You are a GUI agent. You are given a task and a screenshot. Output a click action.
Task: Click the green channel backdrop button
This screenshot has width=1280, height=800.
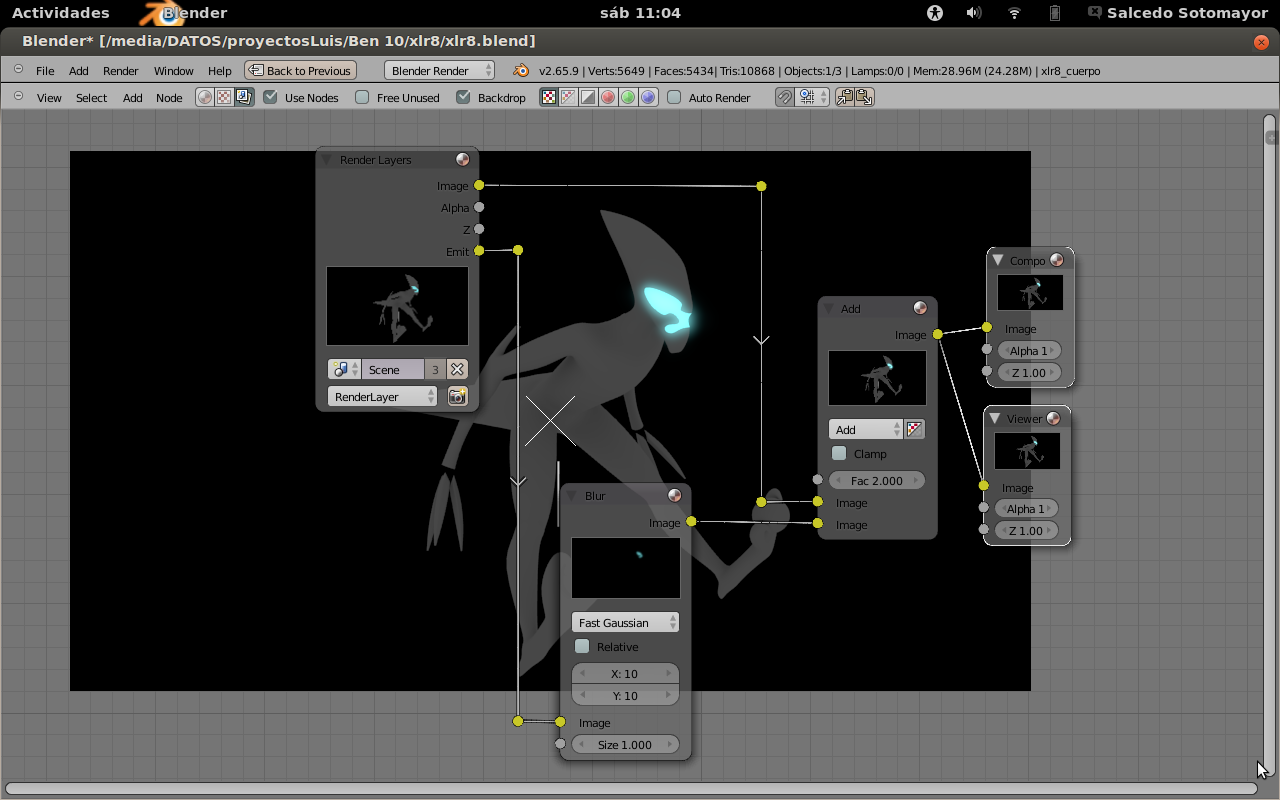point(628,97)
